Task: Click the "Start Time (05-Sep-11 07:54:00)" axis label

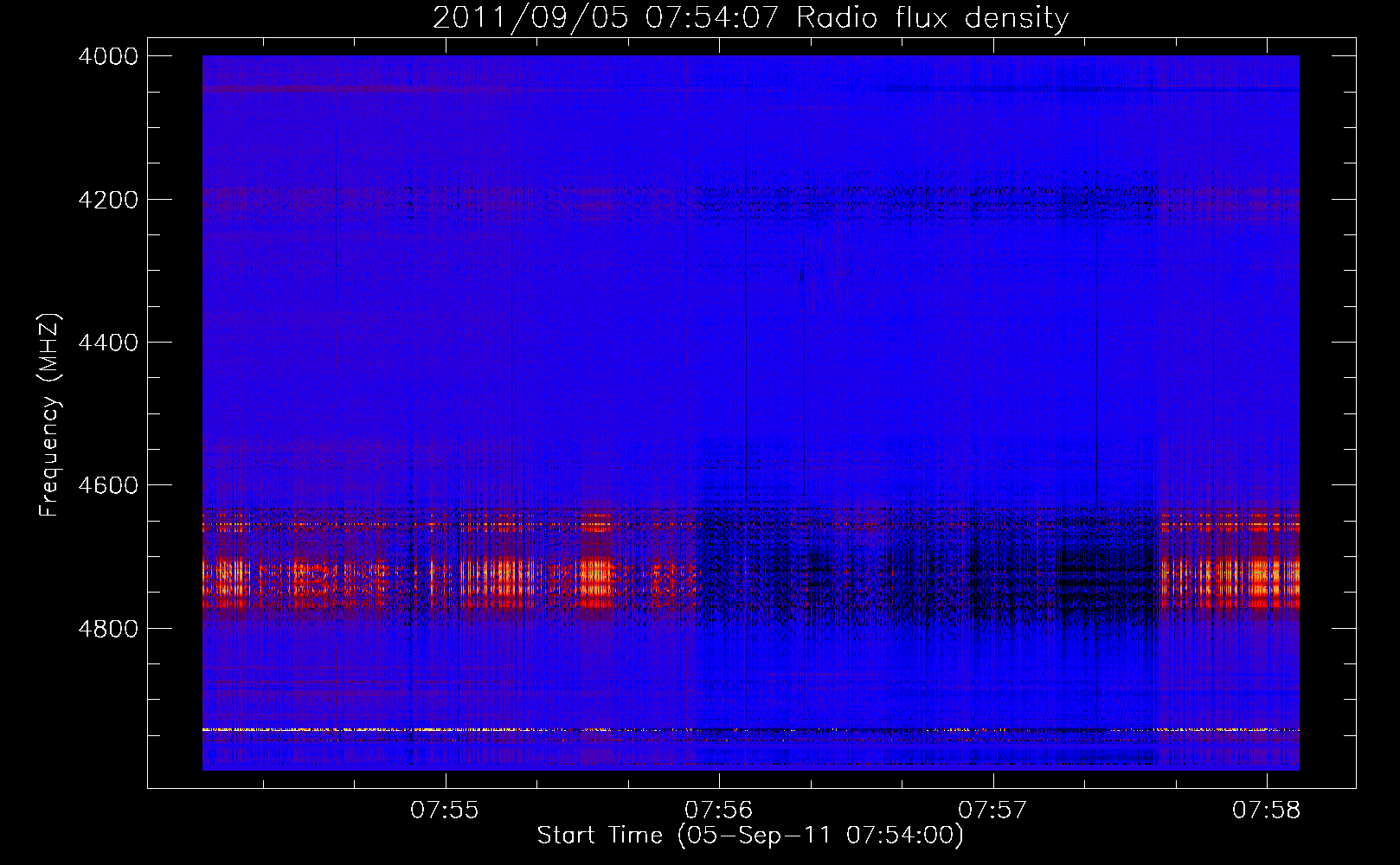Action: pos(750,836)
